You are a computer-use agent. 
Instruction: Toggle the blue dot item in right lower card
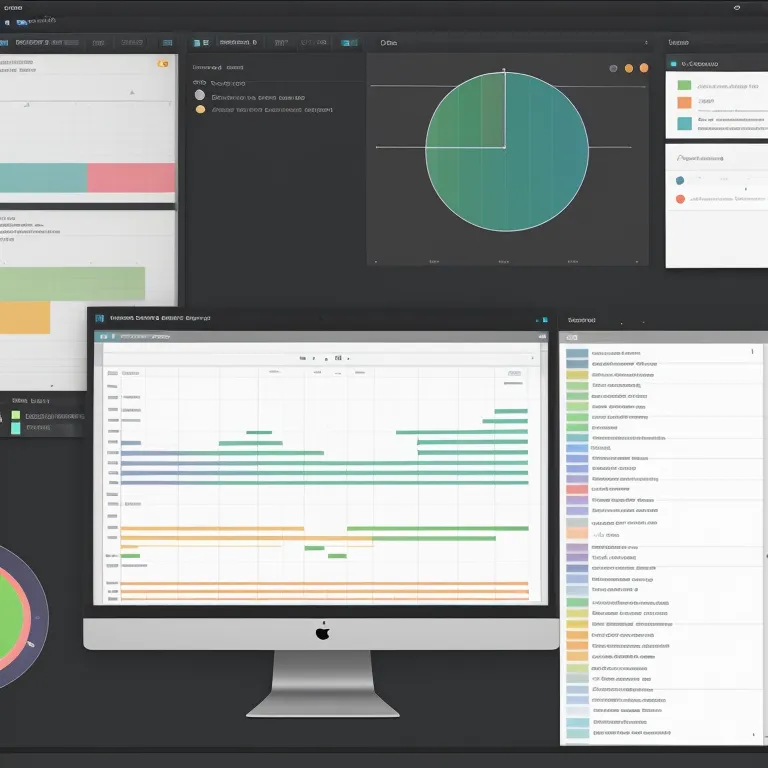tap(680, 181)
